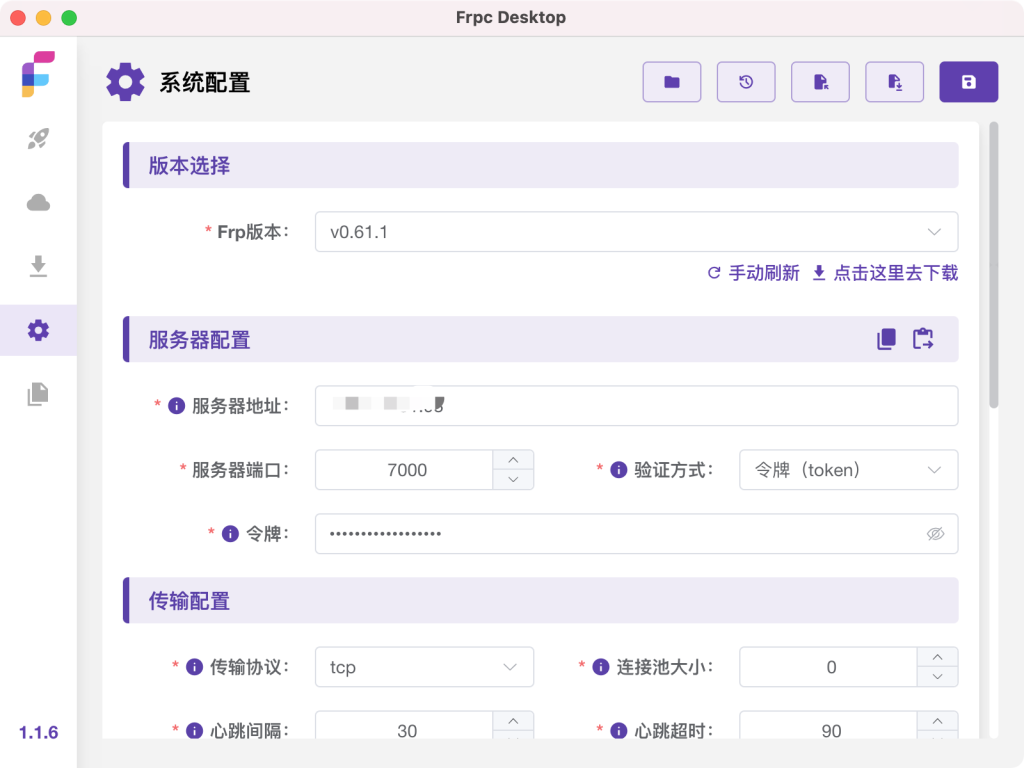
Task: Click the Frpc Desktop logo in sidebar
Action: pos(38,74)
